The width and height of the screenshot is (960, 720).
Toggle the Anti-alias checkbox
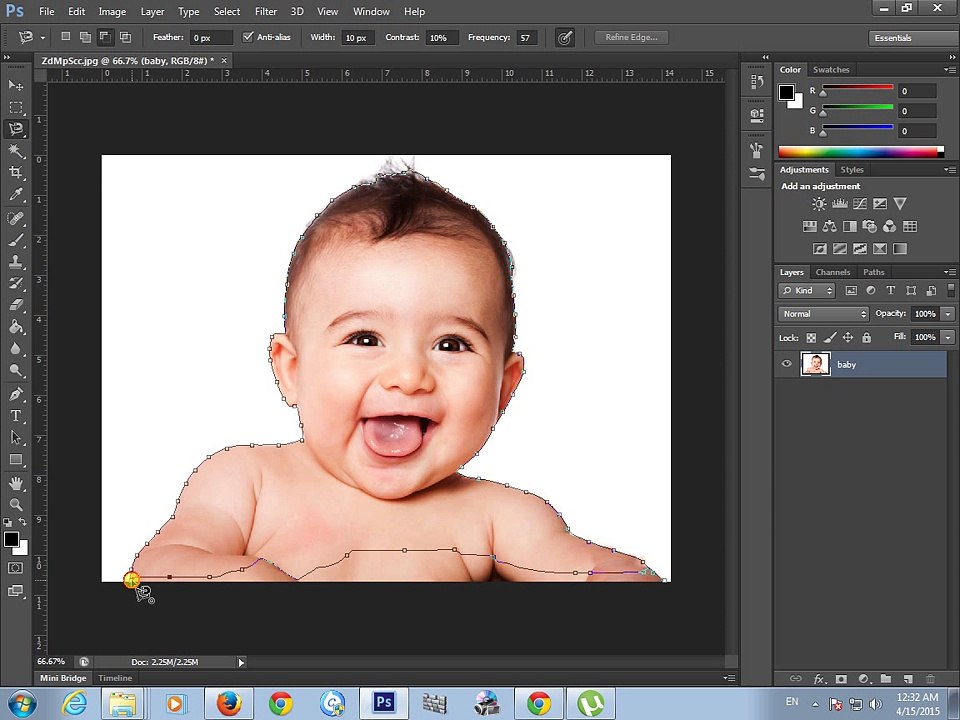coord(247,37)
